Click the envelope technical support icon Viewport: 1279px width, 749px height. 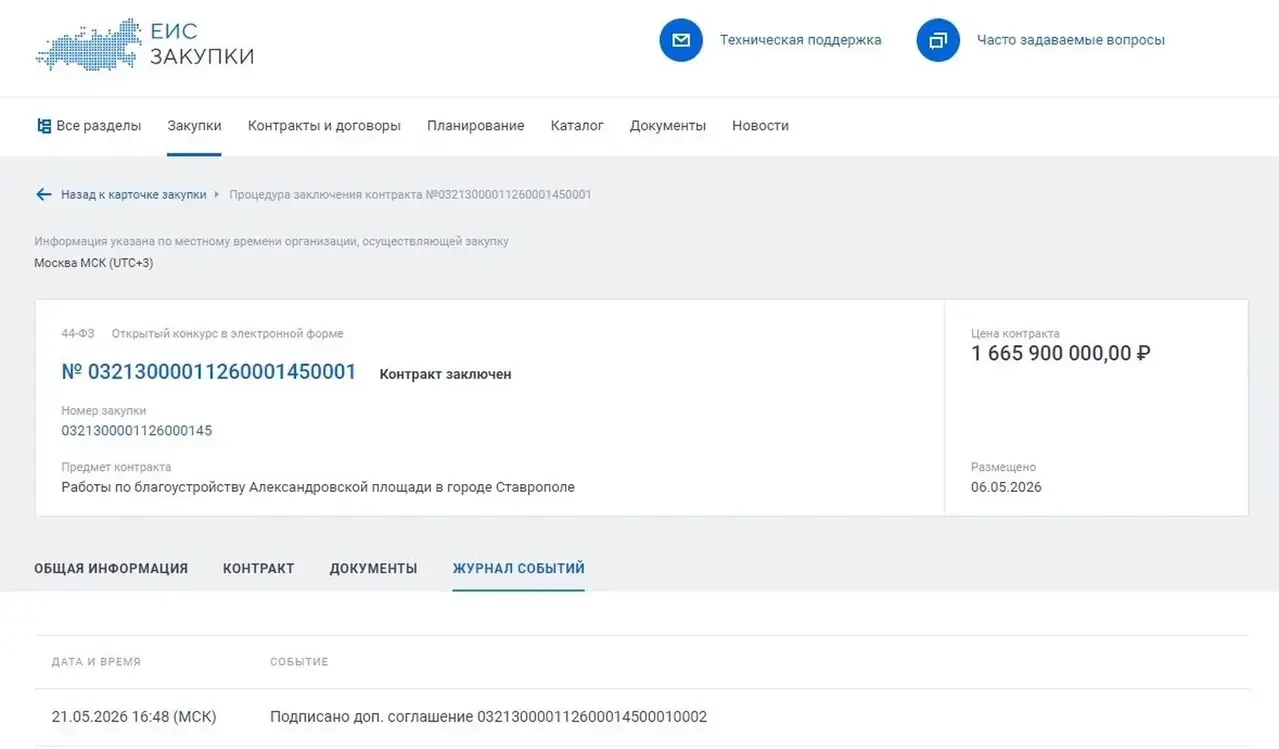(x=681, y=40)
